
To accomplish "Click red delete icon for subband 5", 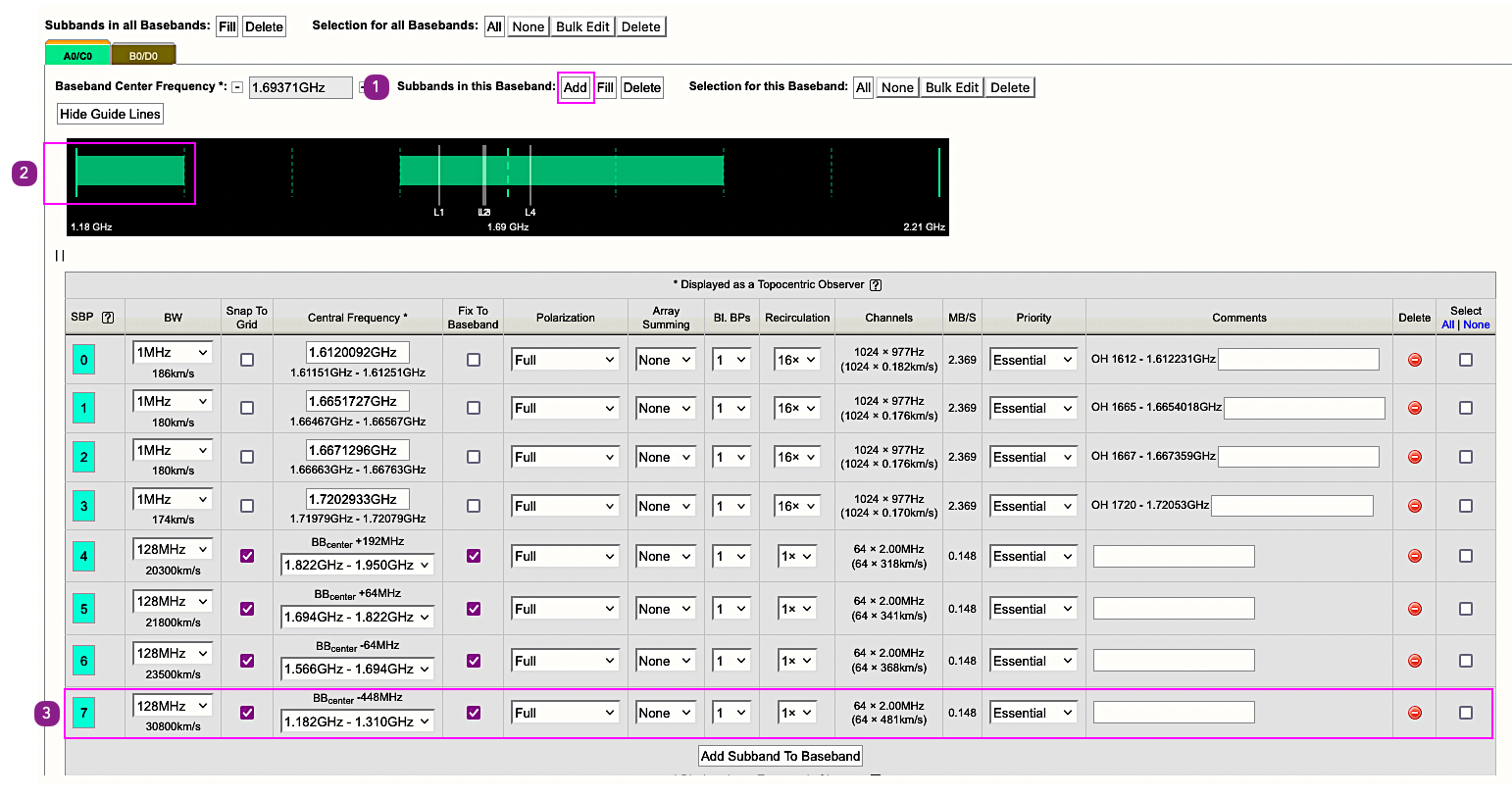I will pyautogui.click(x=1414, y=609).
